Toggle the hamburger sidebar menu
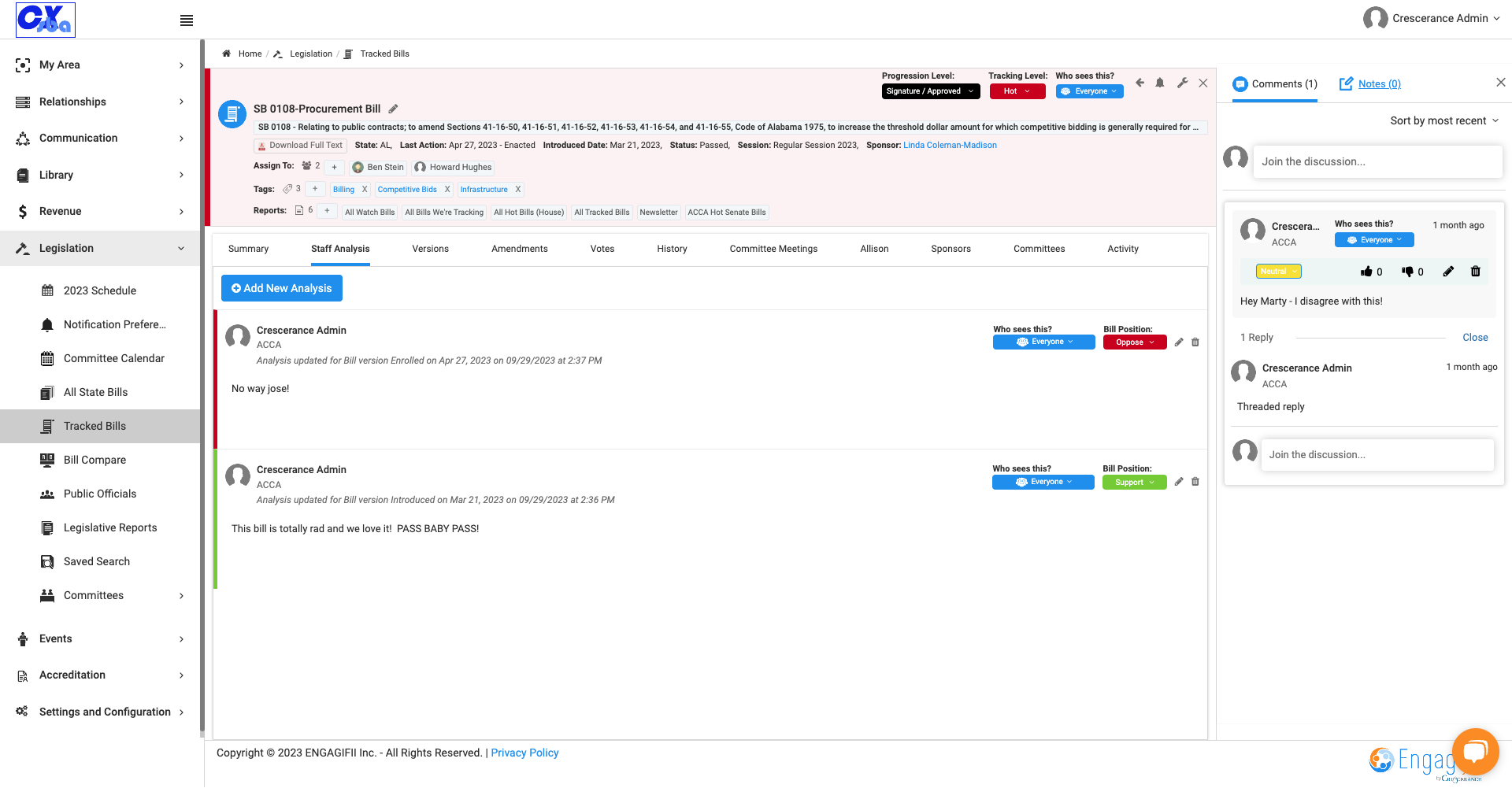The image size is (1512, 788). [x=187, y=20]
